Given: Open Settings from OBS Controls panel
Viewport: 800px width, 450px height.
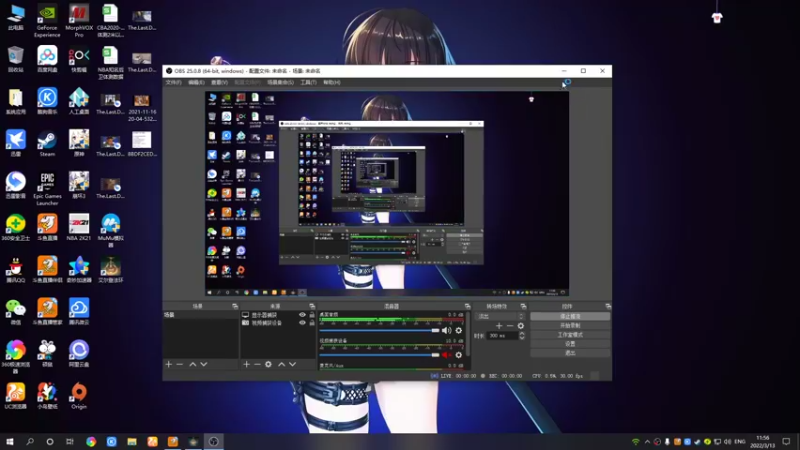Looking at the screenshot, I should (x=570, y=344).
